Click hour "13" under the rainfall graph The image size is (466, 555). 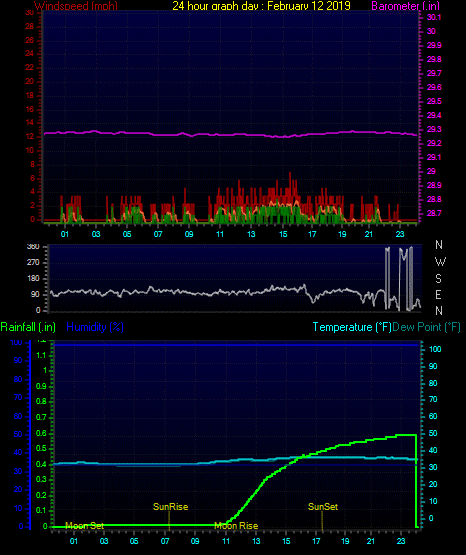pyautogui.click(x=256, y=541)
